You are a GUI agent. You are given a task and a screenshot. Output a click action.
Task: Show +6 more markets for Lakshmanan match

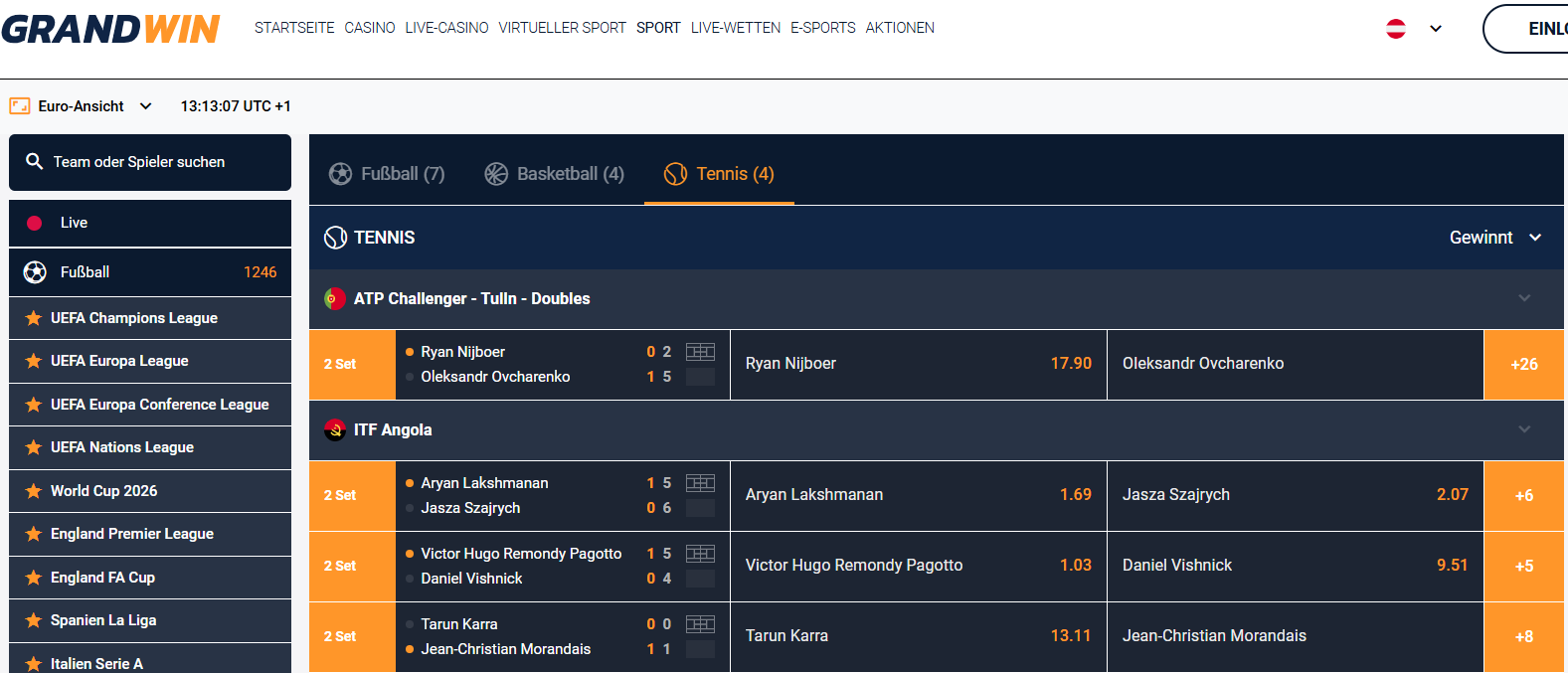pos(1524,495)
